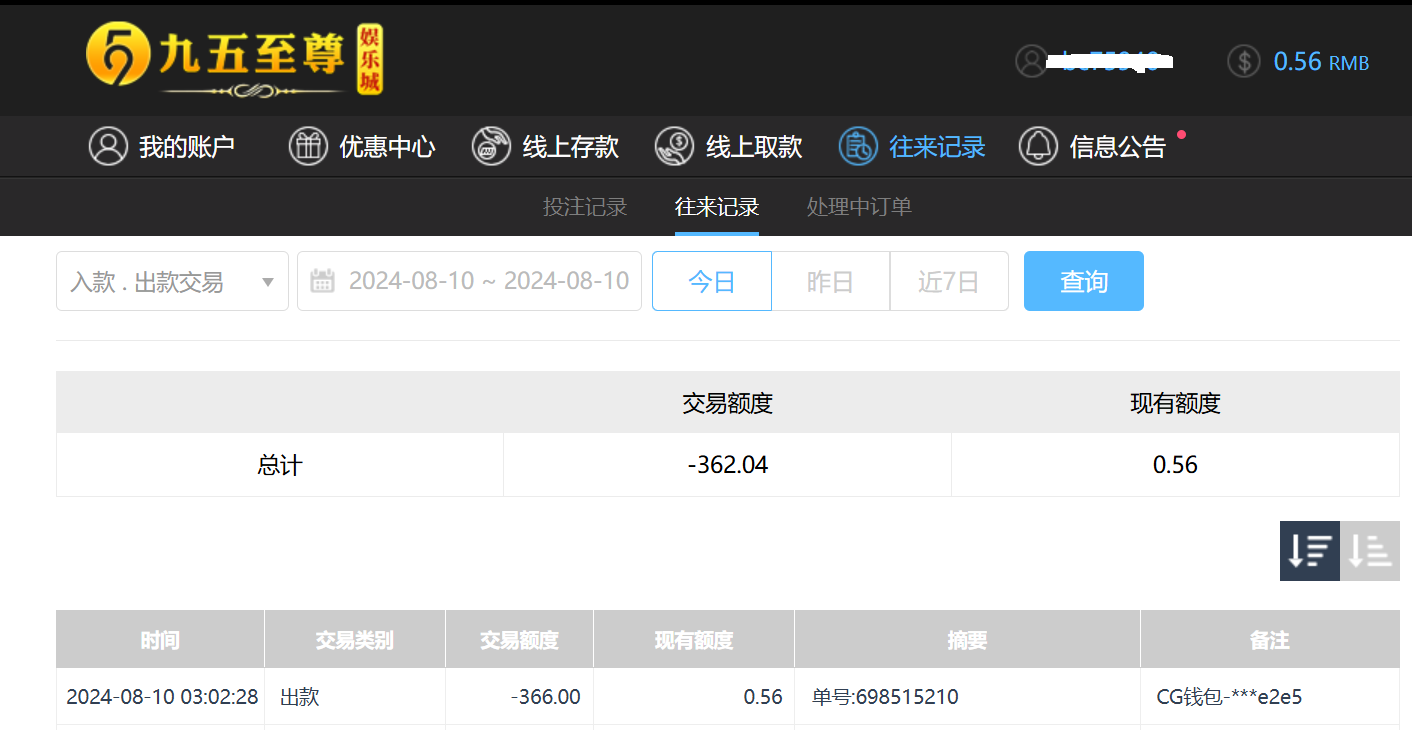Select the 今日 date range option
The height and width of the screenshot is (730, 1412).
click(711, 282)
